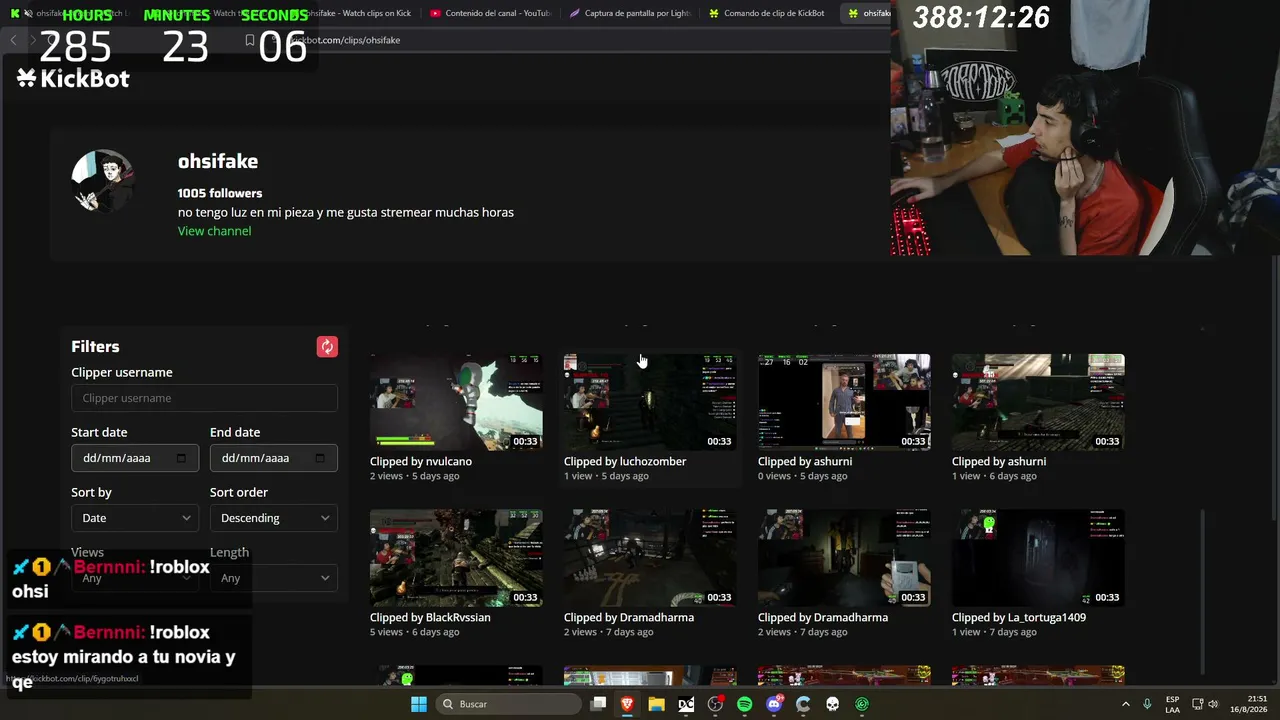Open the ashurni clip thumbnail from 5 days ago

[x=844, y=402]
